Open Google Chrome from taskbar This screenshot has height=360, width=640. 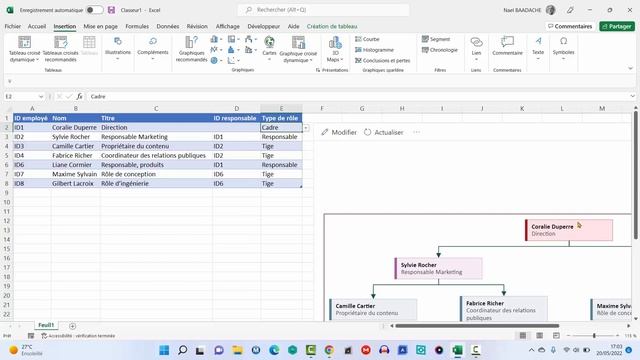tap(329, 350)
